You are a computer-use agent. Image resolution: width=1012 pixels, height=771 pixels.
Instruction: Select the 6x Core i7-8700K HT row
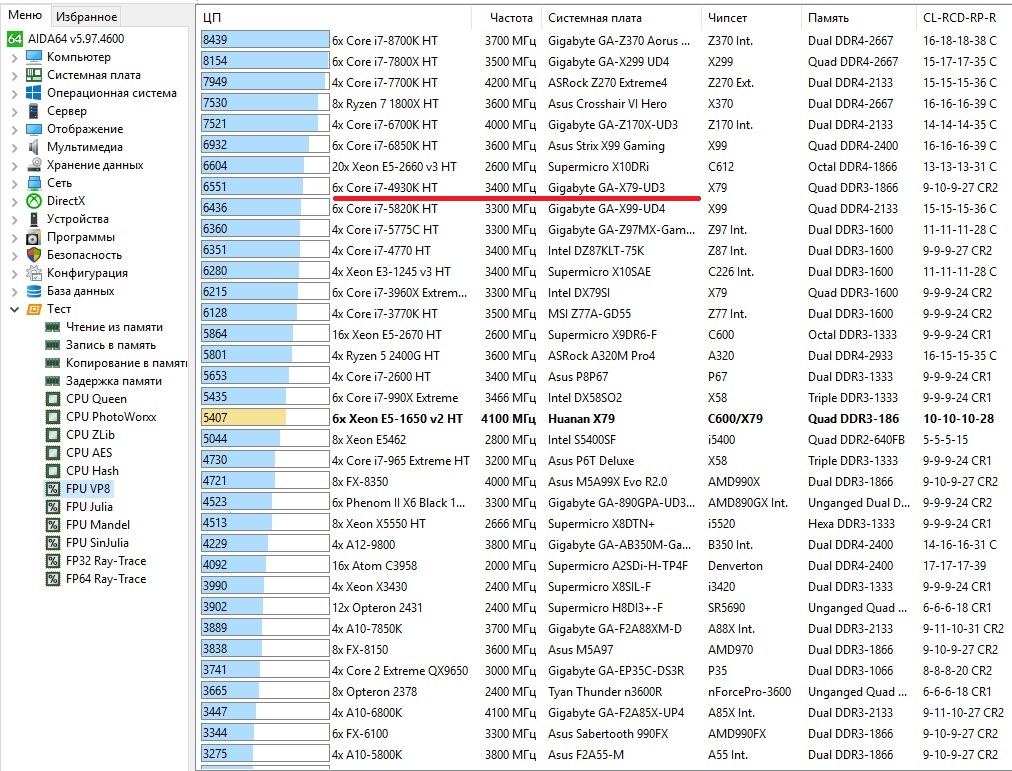pos(603,41)
